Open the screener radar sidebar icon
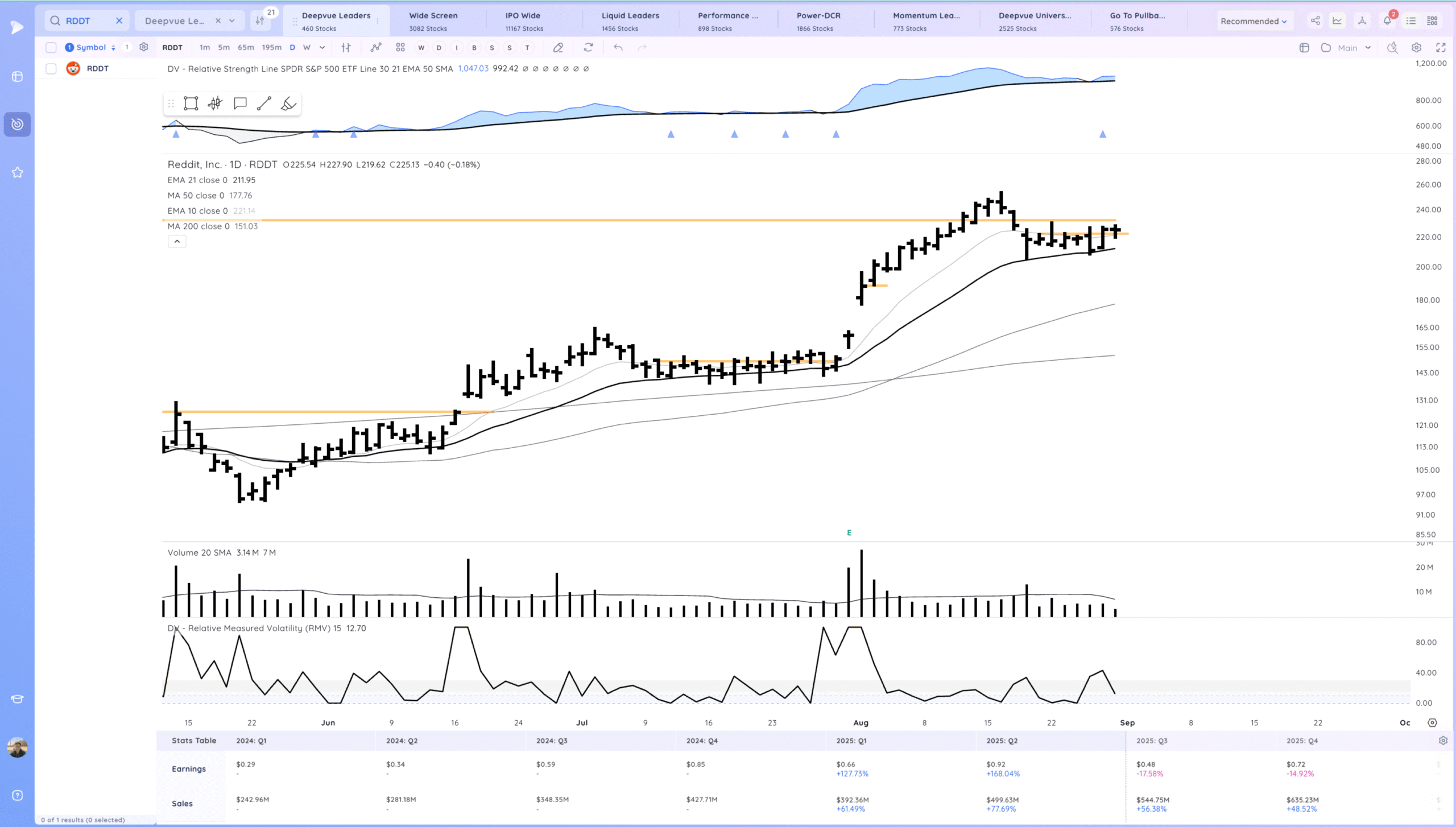The image size is (1456, 827). pyautogui.click(x=17, y=124)
